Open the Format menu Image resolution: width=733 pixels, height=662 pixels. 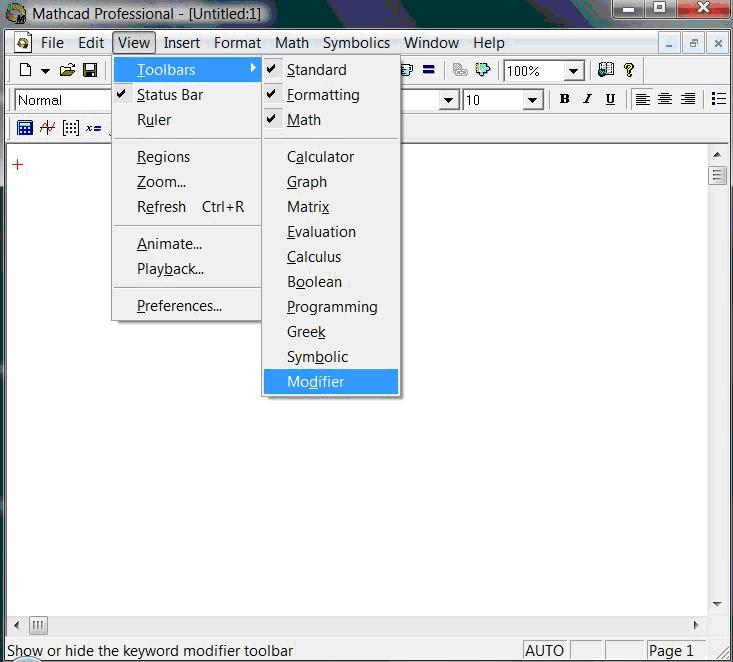[237, 43]
